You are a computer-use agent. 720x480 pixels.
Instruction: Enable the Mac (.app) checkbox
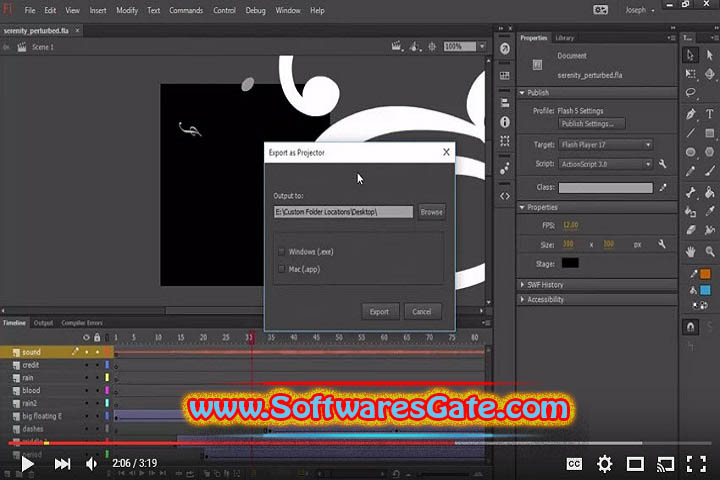coord(281,269)
